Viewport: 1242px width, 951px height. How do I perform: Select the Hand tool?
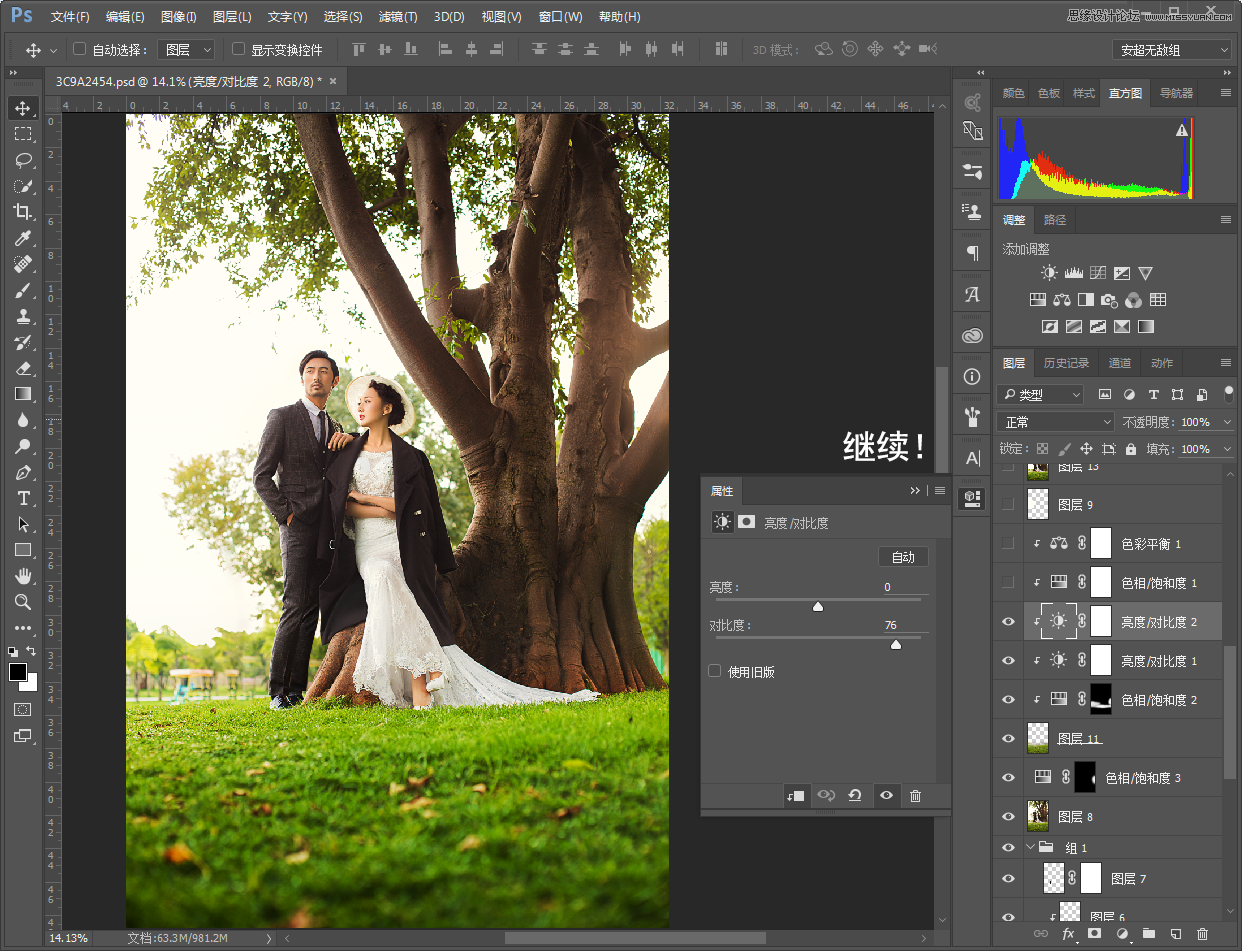pyautogui.click(x=22, y=576)
